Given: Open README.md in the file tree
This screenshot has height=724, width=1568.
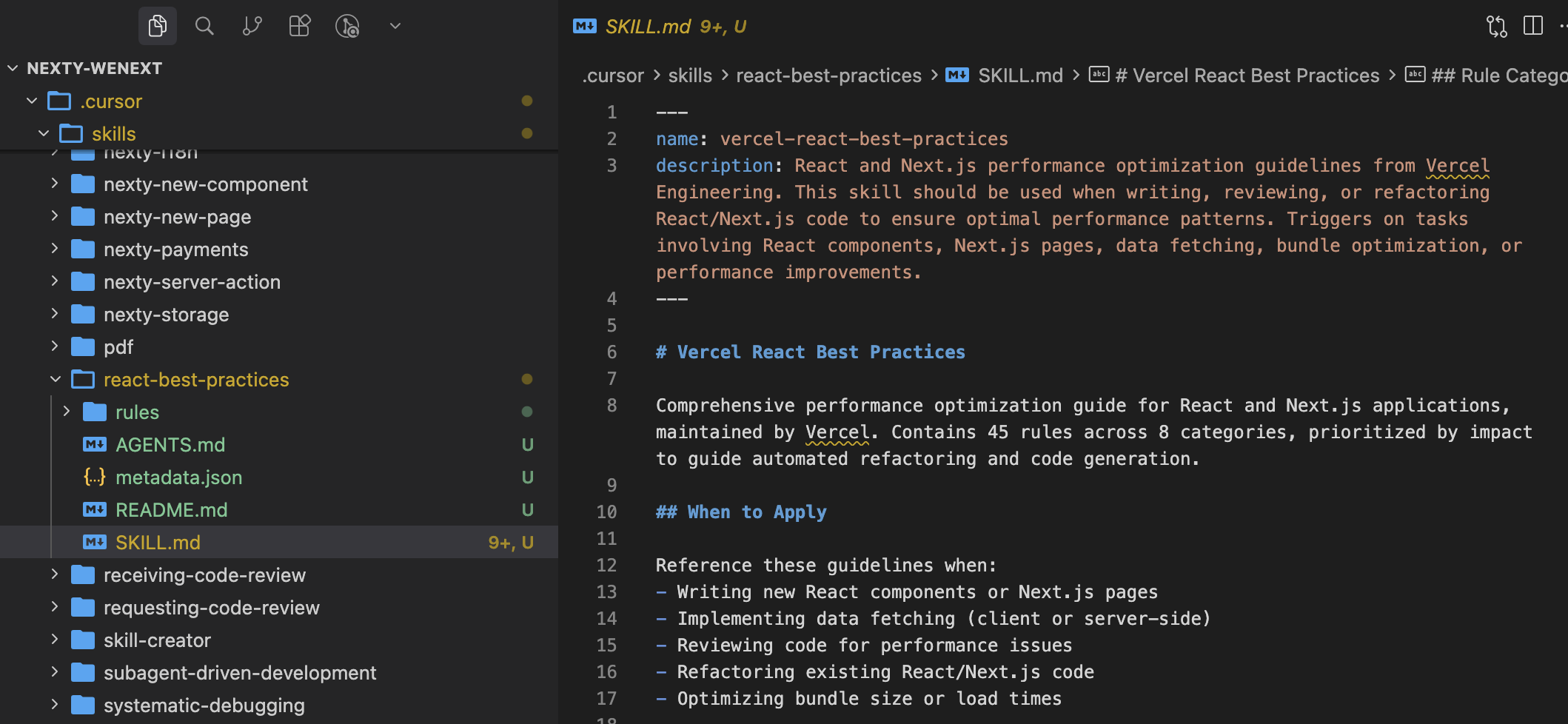Looking at the screenshot, I should coord(171,510).
